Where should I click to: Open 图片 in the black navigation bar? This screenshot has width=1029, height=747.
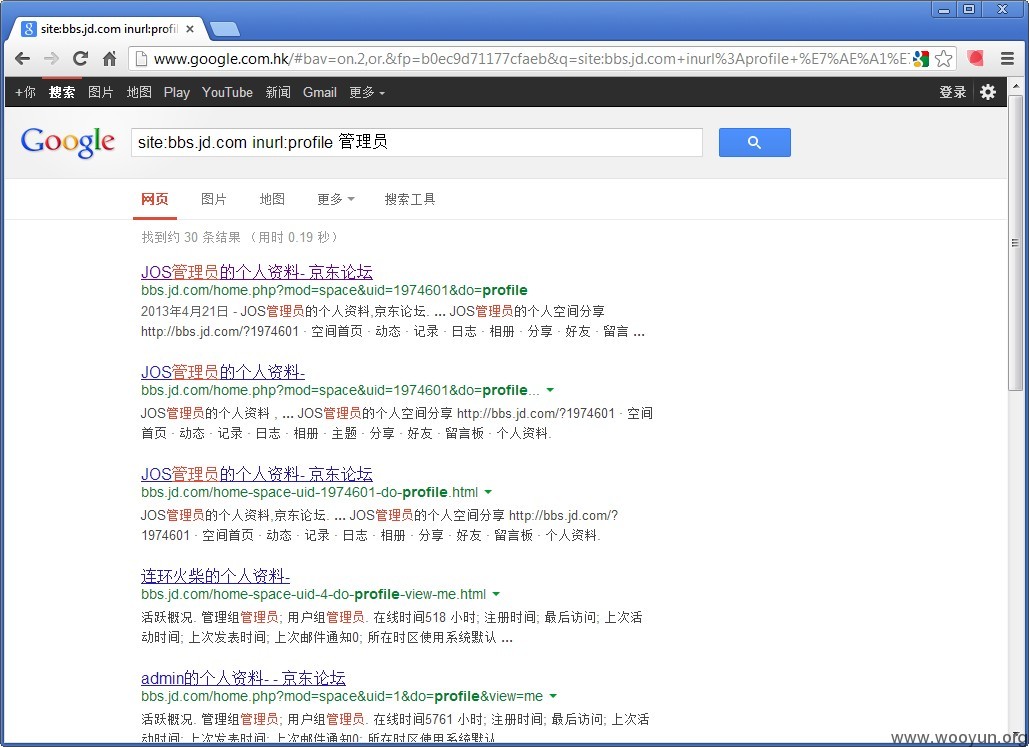pyautogui.click(x=100, y=92)
